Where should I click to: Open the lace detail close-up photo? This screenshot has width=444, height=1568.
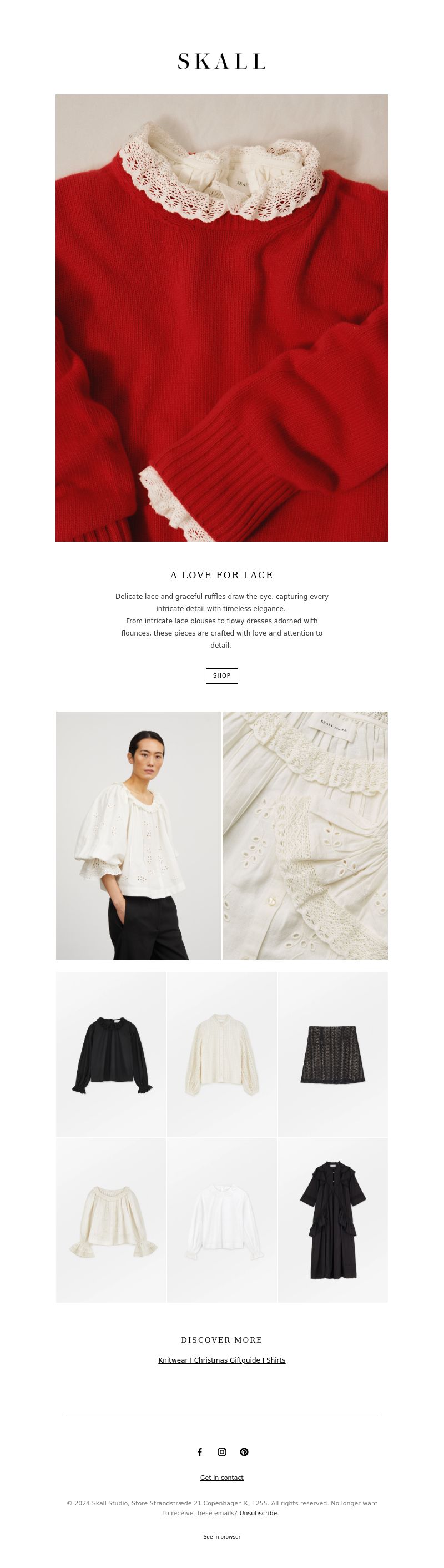[305, 836]
